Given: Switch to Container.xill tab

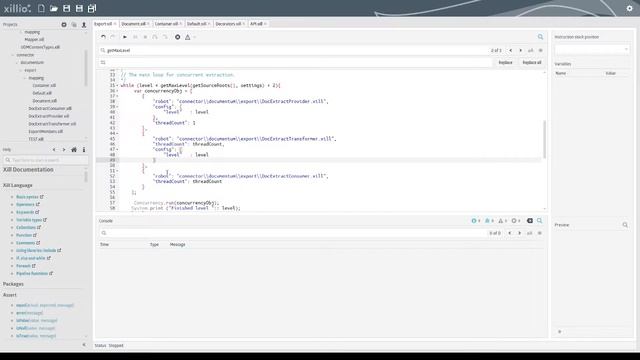Looking at the screenshot, I should (x=166, y=24).
